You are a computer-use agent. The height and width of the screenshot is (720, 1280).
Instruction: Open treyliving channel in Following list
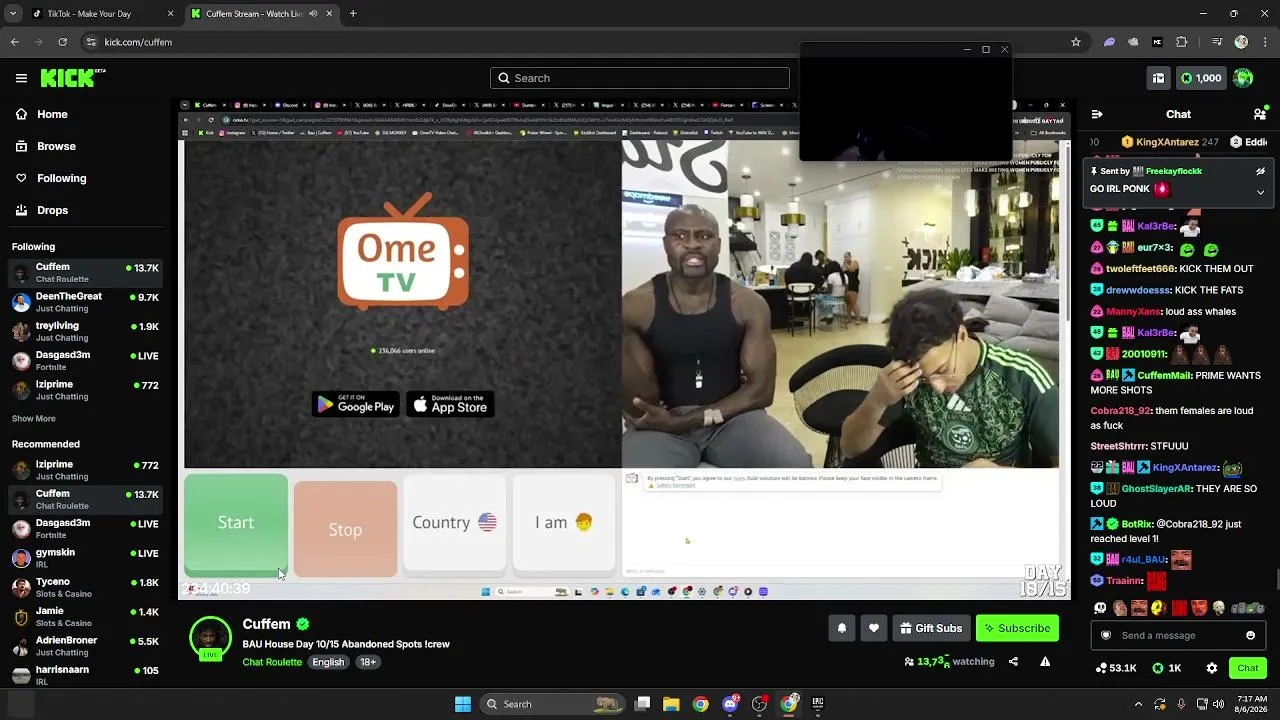click(85, 331)
